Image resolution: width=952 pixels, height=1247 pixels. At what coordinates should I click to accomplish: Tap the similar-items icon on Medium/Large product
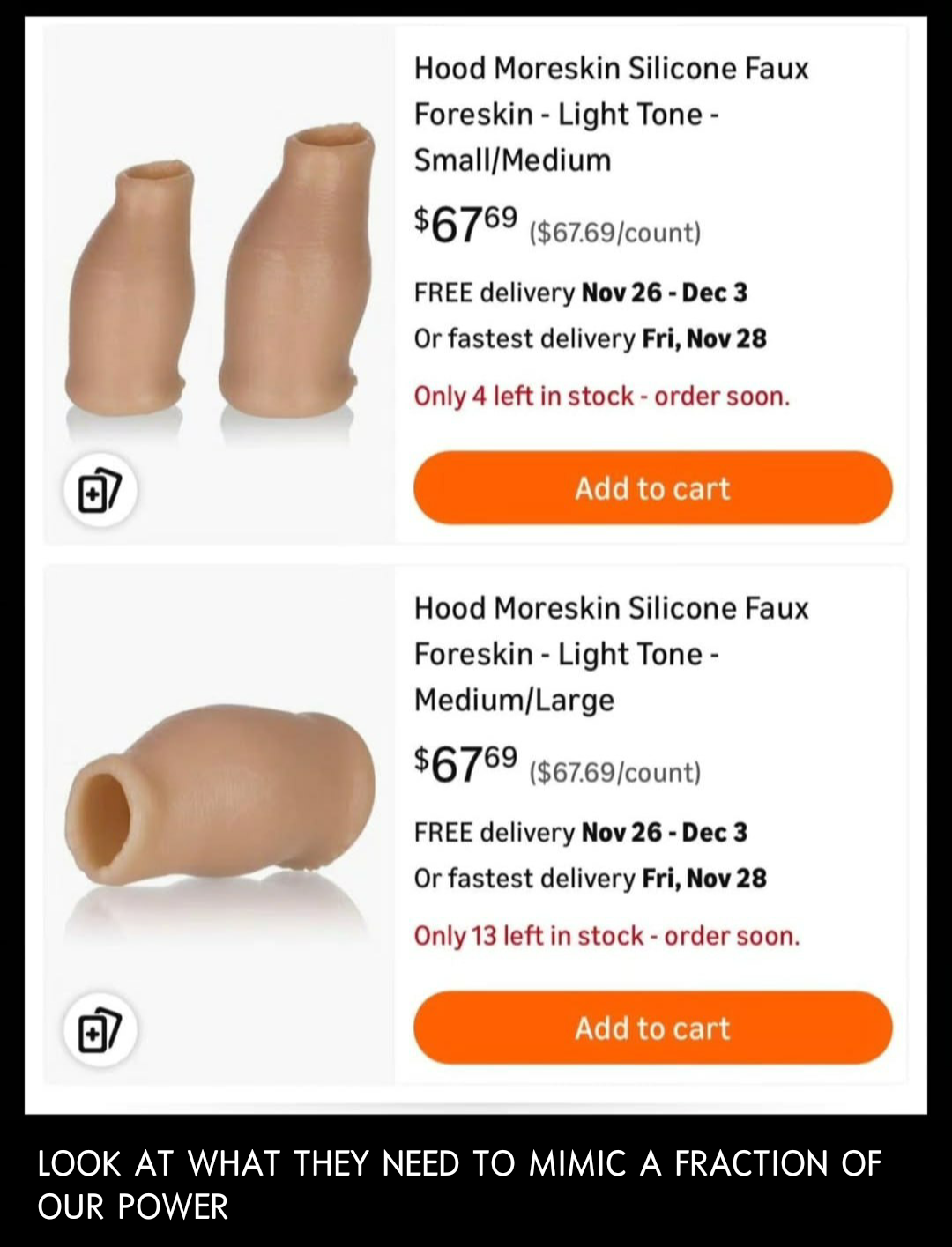click(100, 1030)
